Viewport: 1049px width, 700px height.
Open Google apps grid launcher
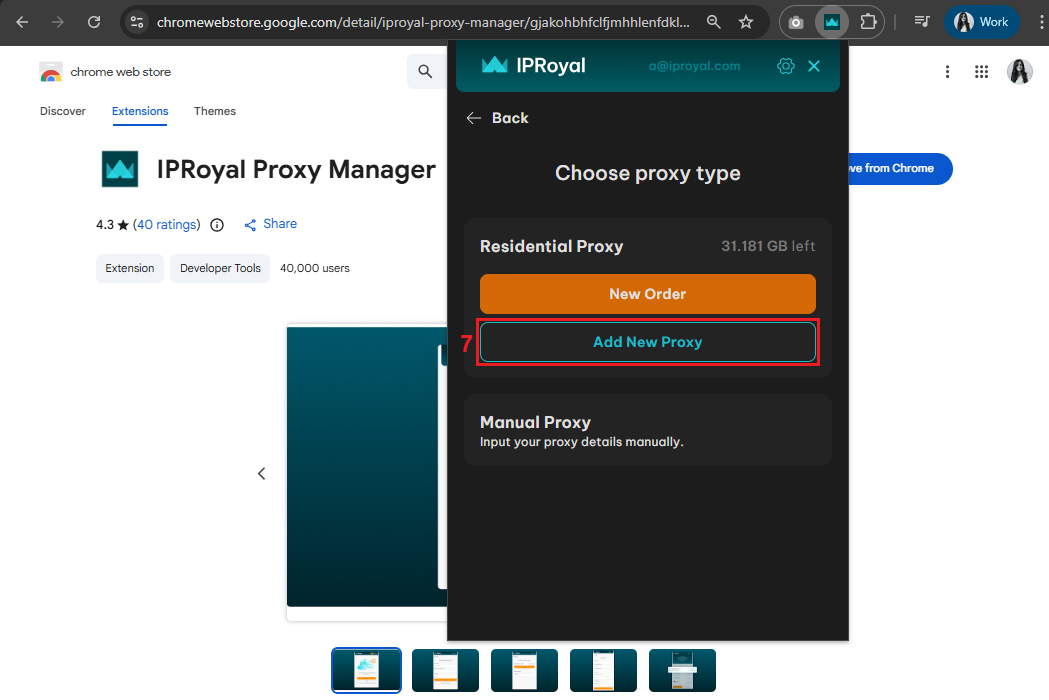[x=981, y=72]
